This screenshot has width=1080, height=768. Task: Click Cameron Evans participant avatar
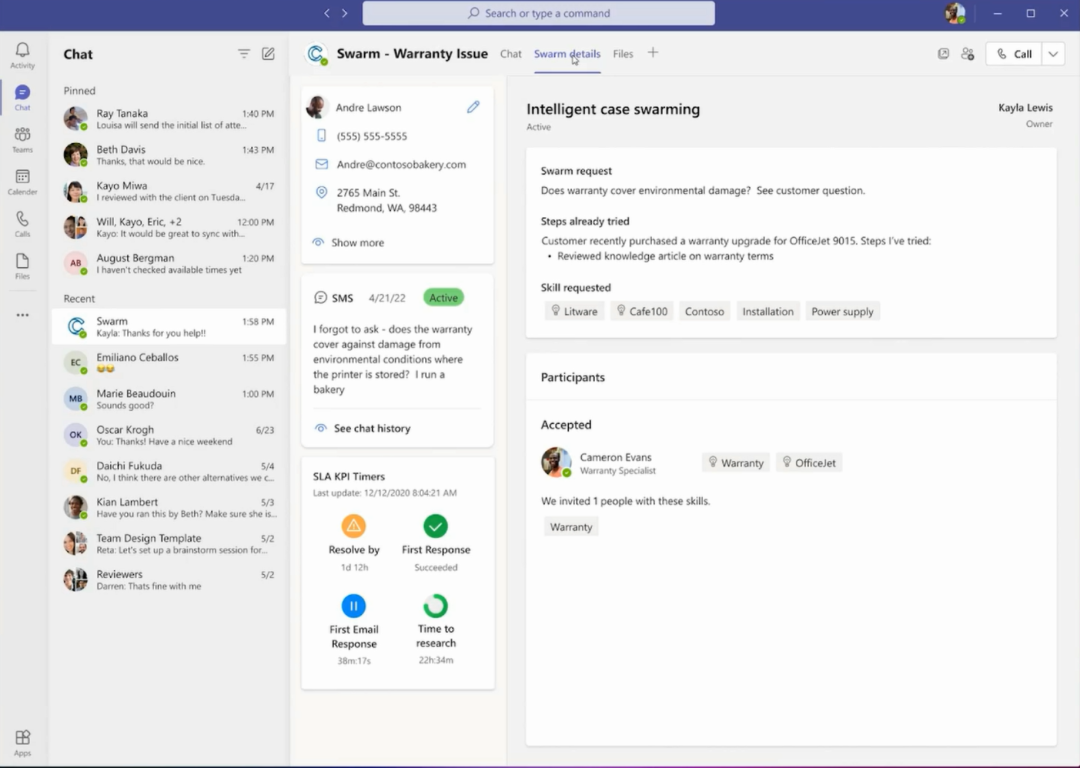point(556,462)
